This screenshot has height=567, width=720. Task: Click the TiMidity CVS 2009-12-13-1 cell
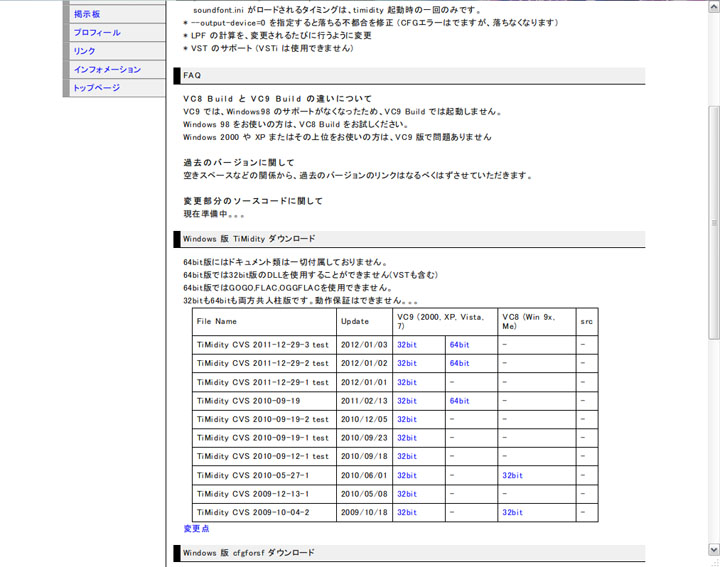pos(264,494)
